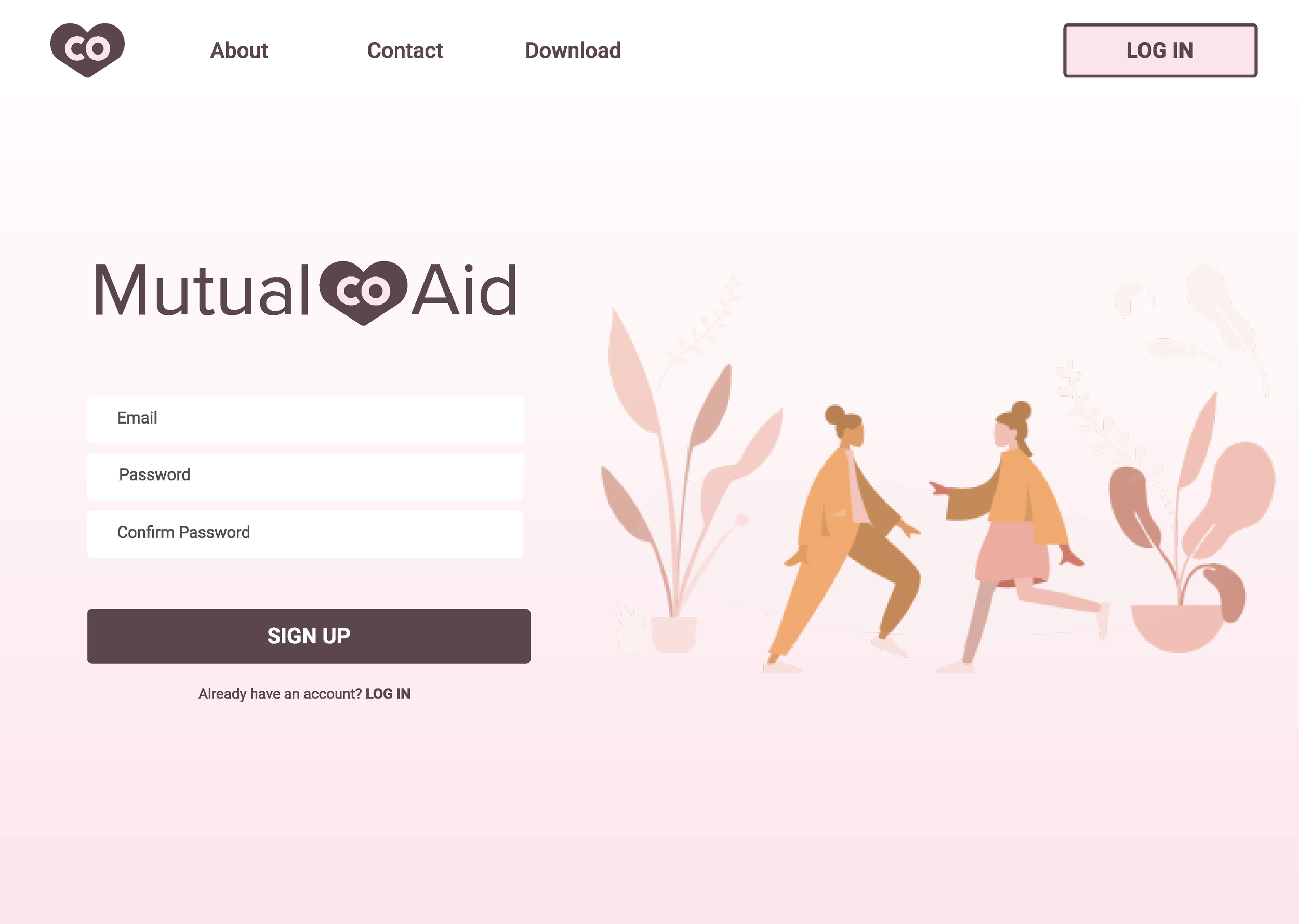Submit the form with SIGN UP
Image resolution: width=1299 pixels, height=924 pixels.
[x=309, y=636]
